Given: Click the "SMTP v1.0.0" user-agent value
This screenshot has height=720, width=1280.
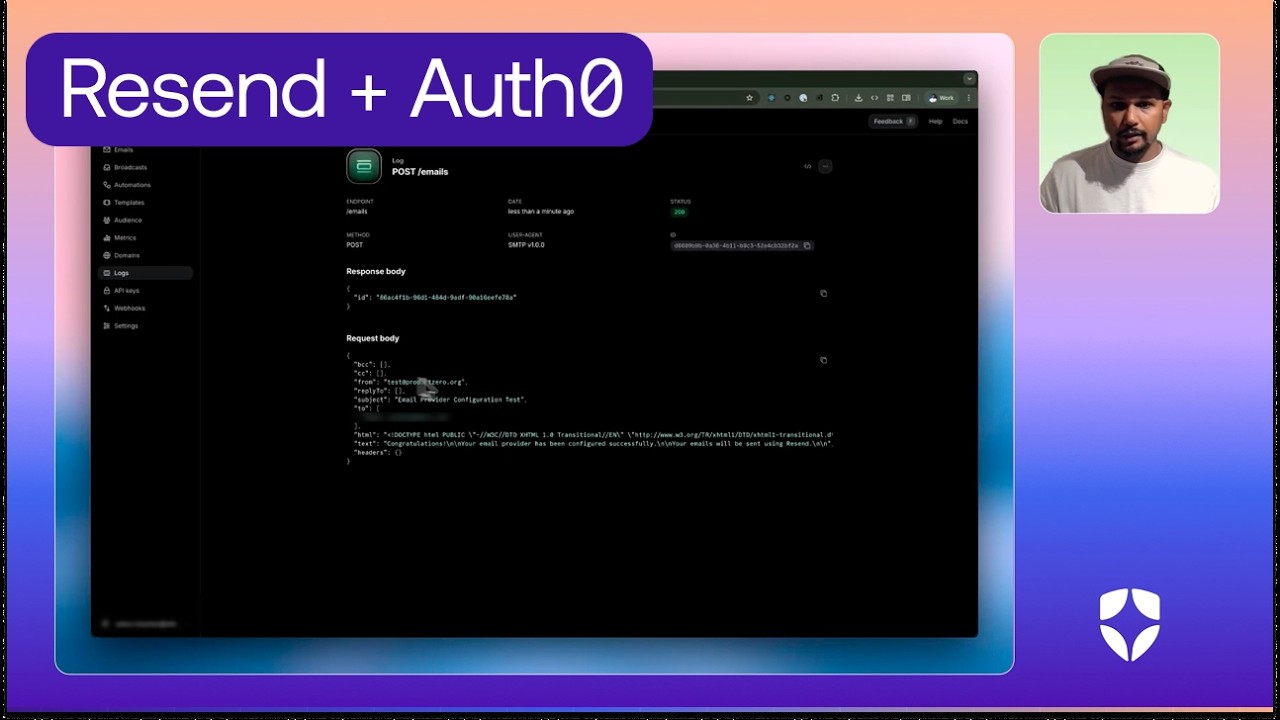Looking at the screenshot, I should [x=526, y=245].
